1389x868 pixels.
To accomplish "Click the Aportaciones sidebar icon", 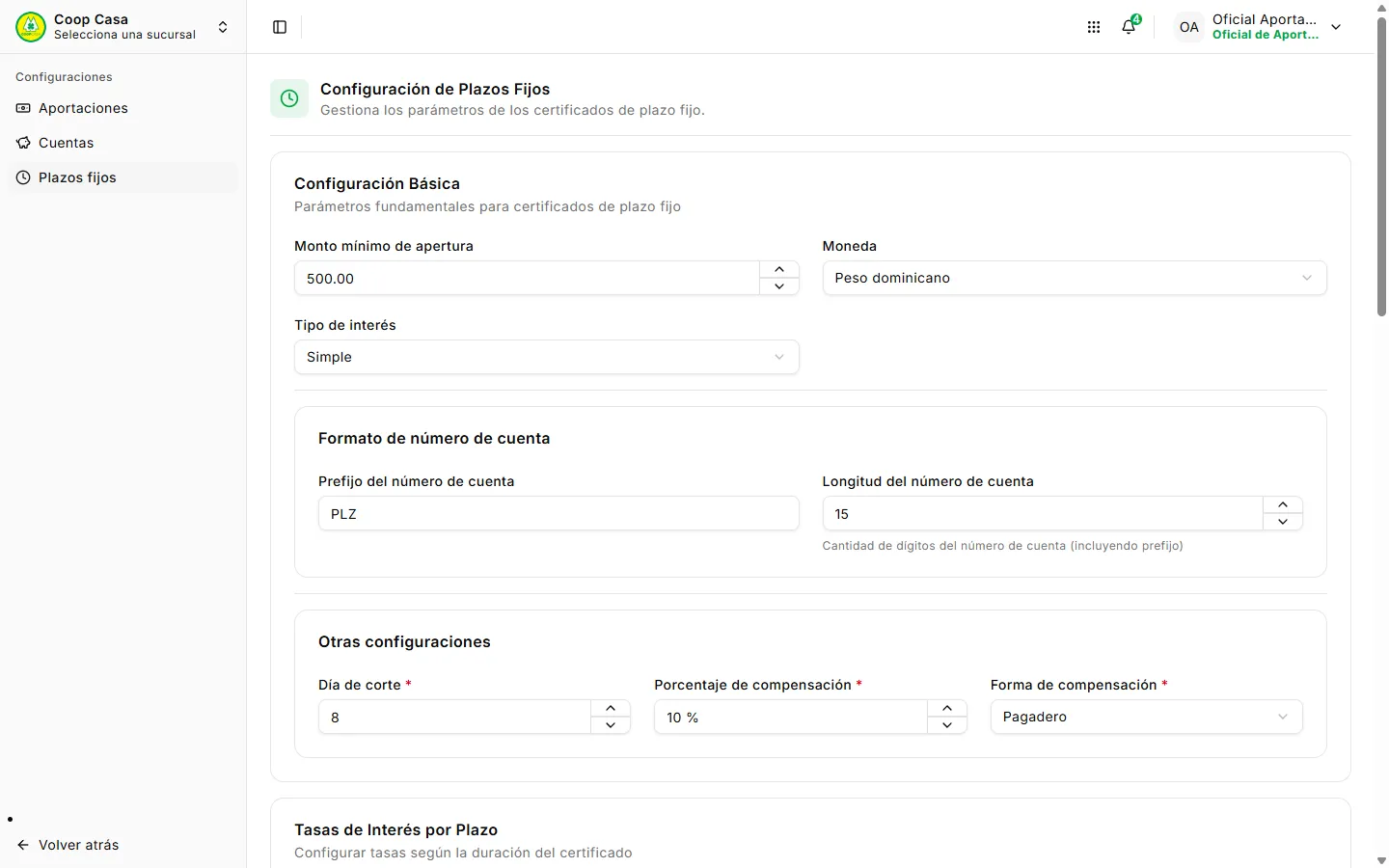I will 23,108.
